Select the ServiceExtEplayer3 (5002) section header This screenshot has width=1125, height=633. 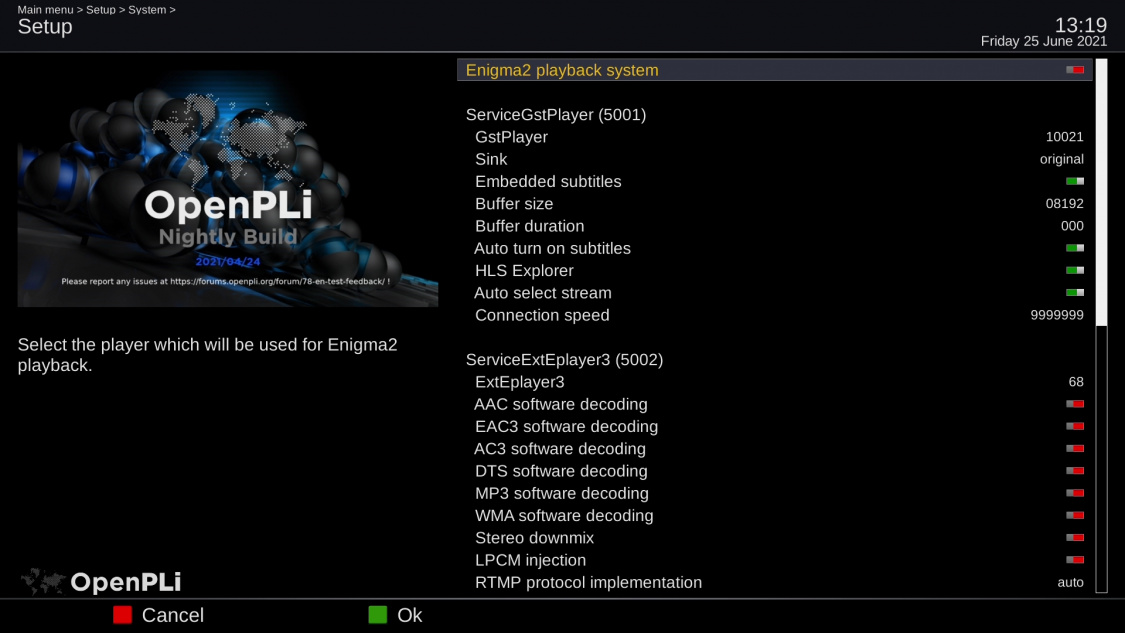tap(564, 359)
